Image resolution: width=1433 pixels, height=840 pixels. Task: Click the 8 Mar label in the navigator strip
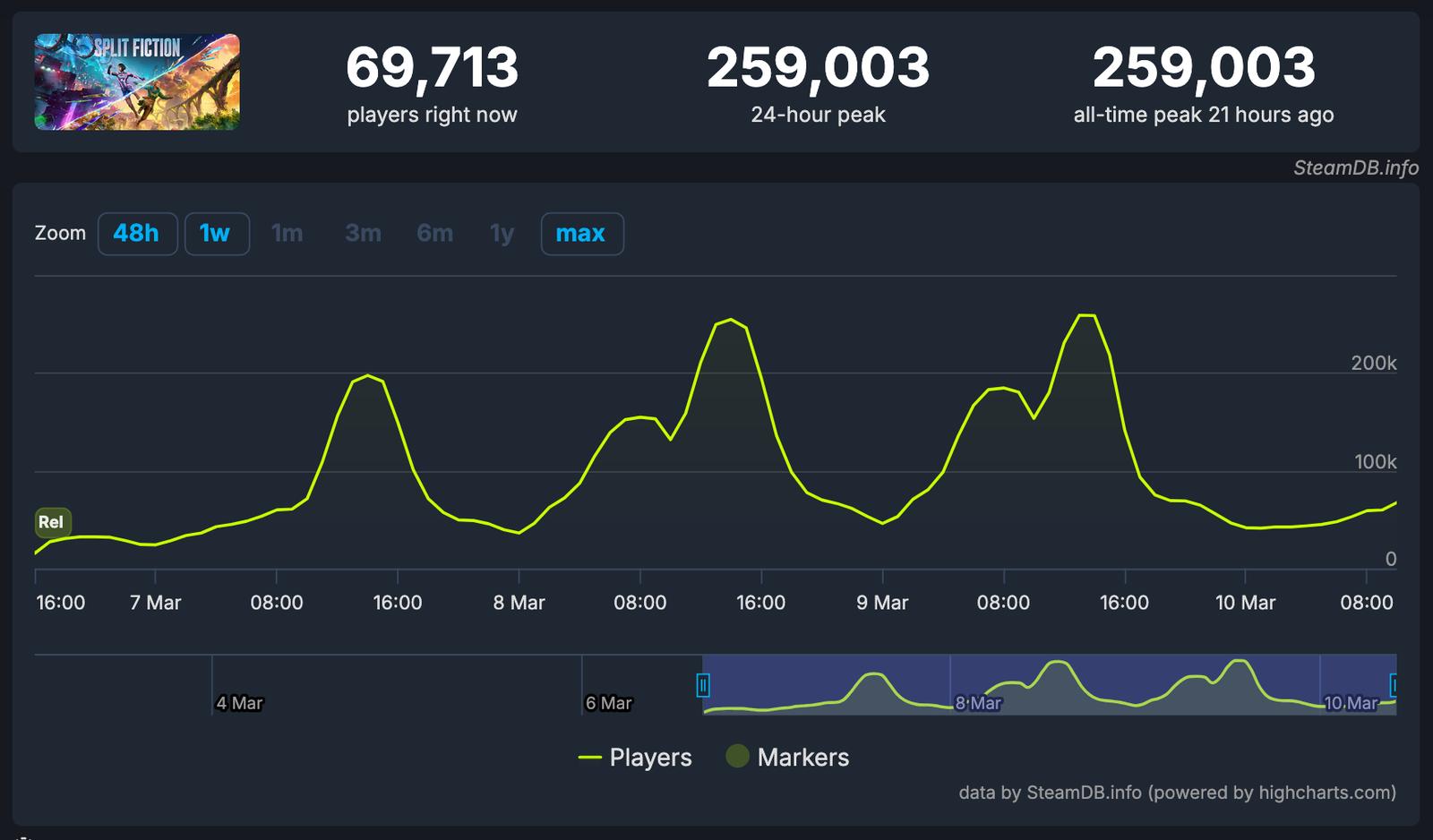(x=978, y=704)
